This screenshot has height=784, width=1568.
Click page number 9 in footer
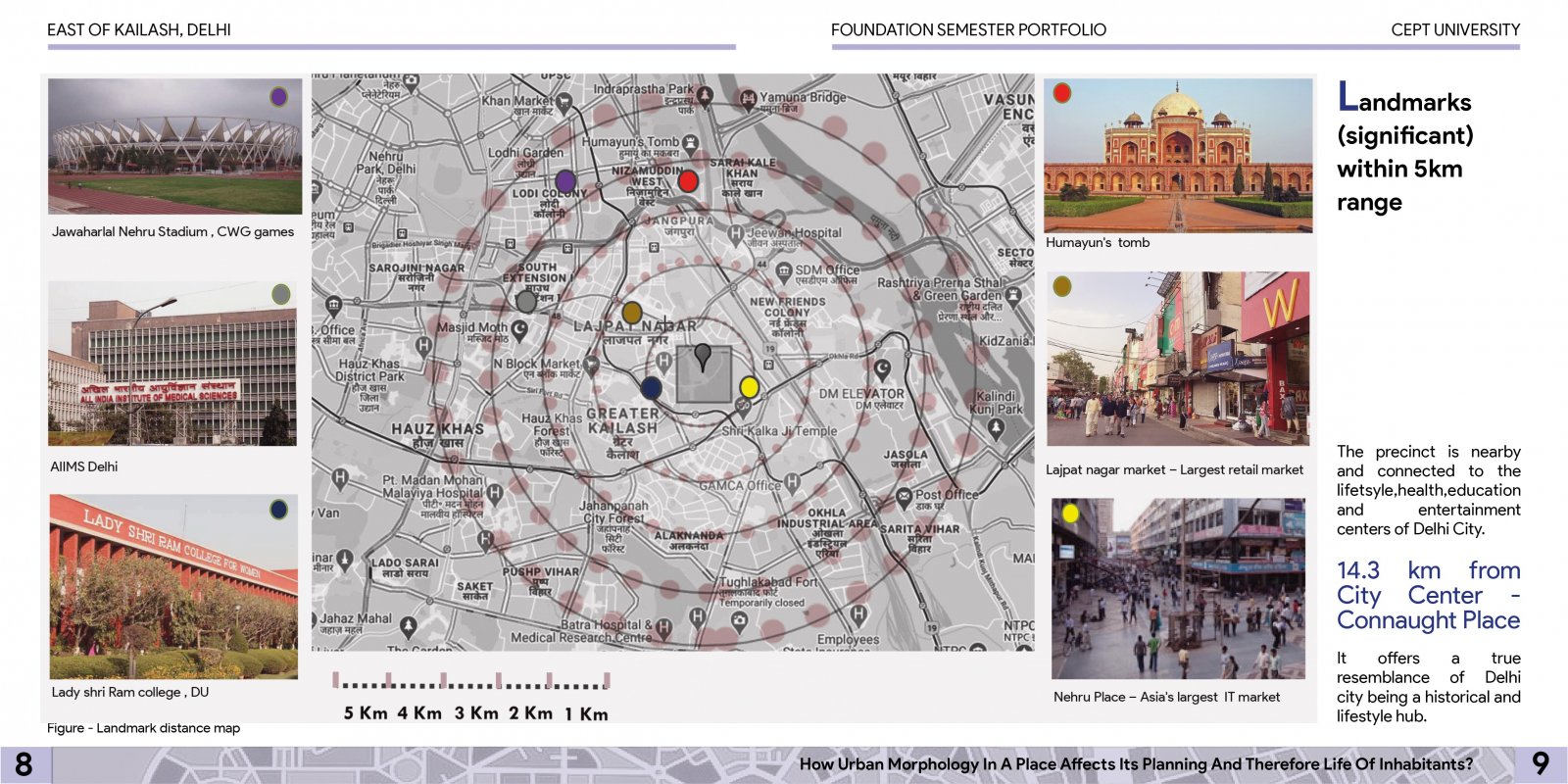[1541, 764]
